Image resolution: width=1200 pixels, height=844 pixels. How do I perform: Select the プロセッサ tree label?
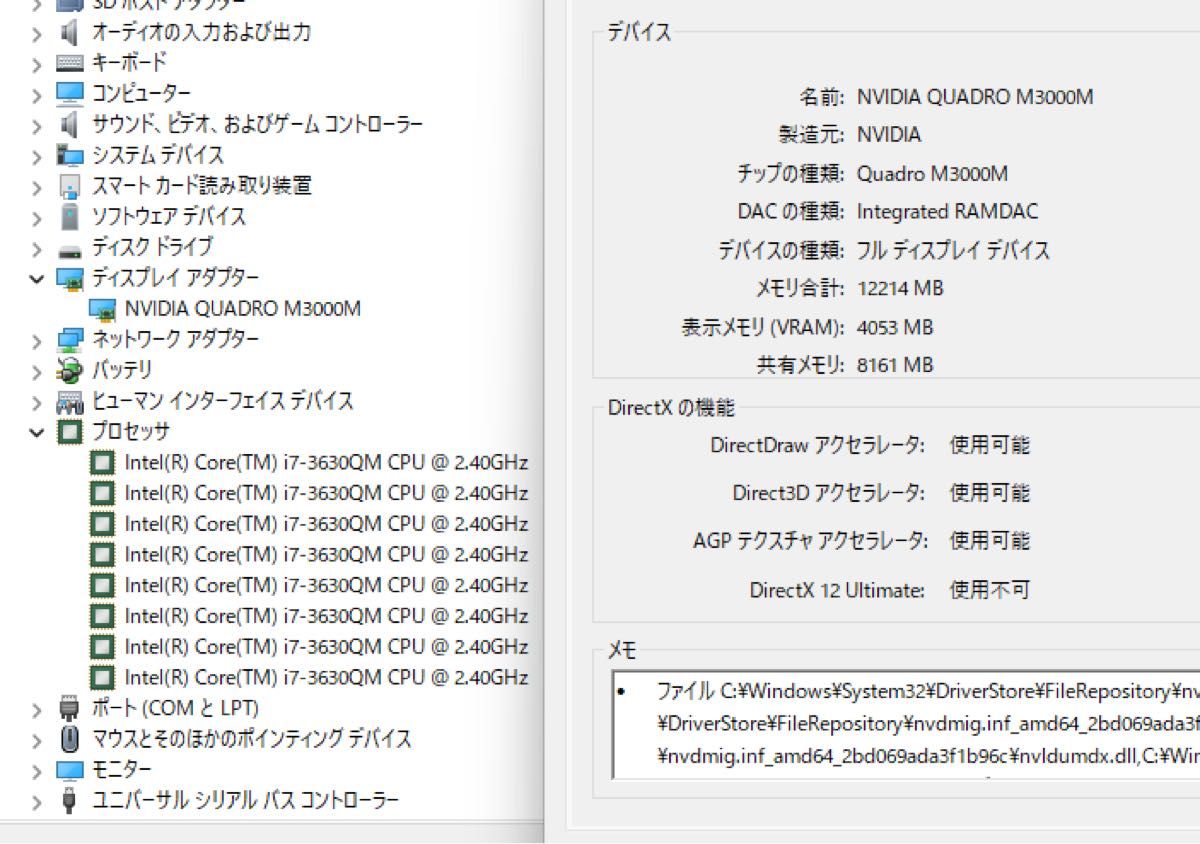click(x=131, y=432)
